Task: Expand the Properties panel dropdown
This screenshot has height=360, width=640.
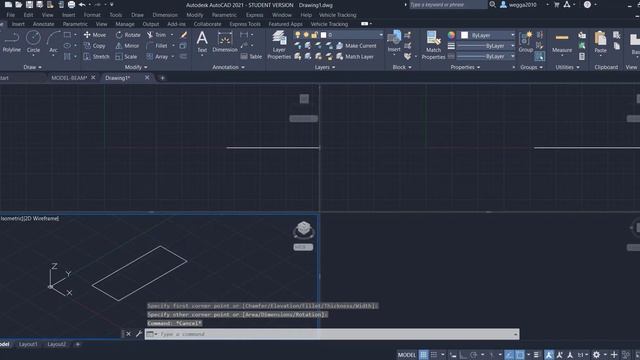Action: pyautogui.click(x=465, y=67)
